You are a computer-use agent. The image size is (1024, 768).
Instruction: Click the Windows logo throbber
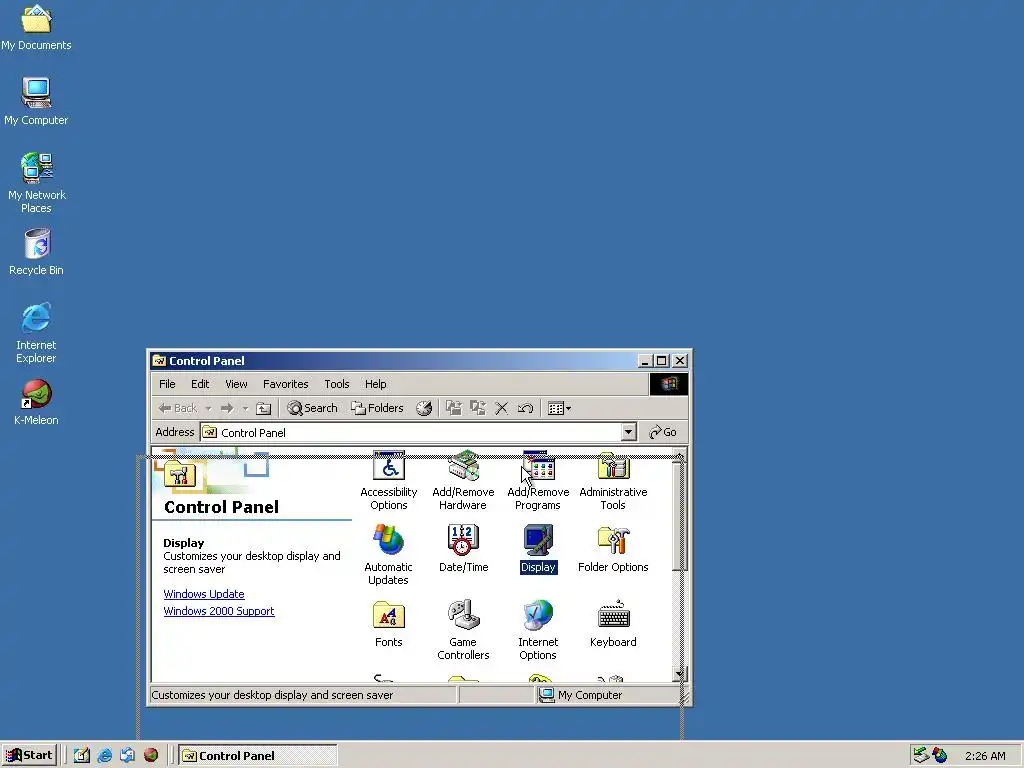(x=669, y=384)
